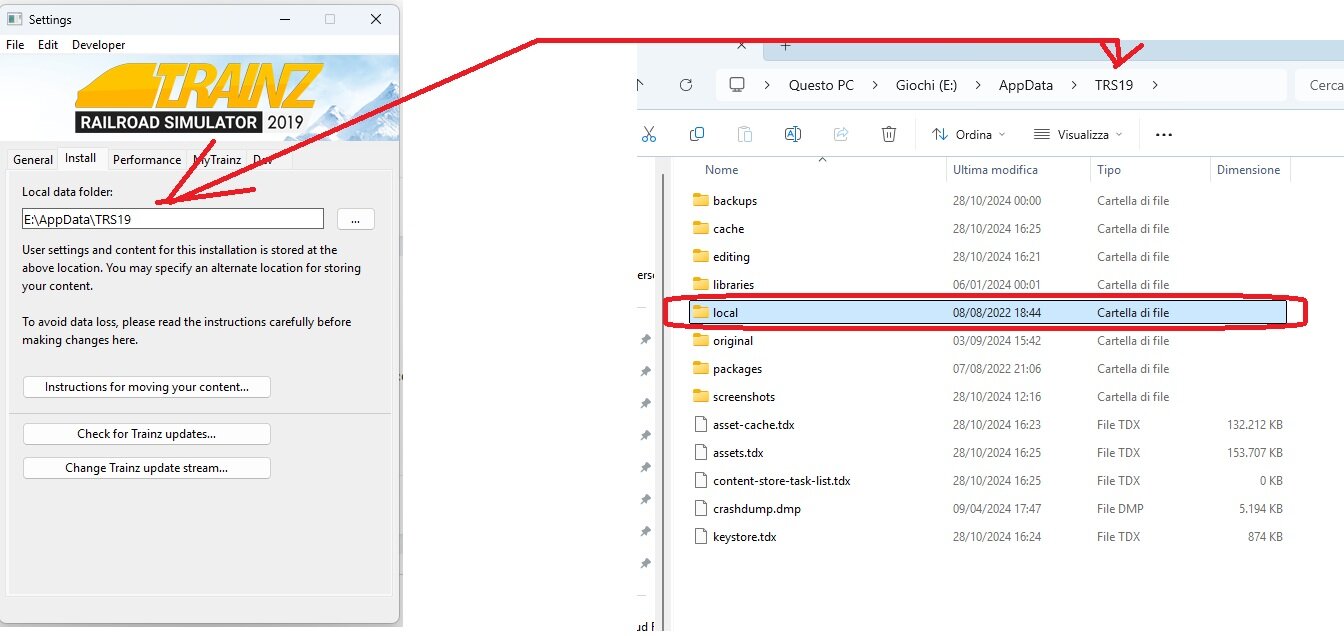Click the monitor icon in address bar
The image size is (1344, 636).
pos(737,85)
